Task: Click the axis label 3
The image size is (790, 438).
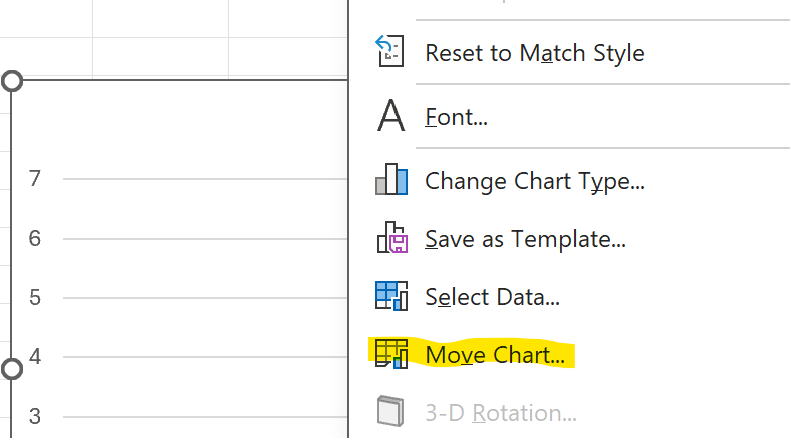Action: [x=35, y=415]
